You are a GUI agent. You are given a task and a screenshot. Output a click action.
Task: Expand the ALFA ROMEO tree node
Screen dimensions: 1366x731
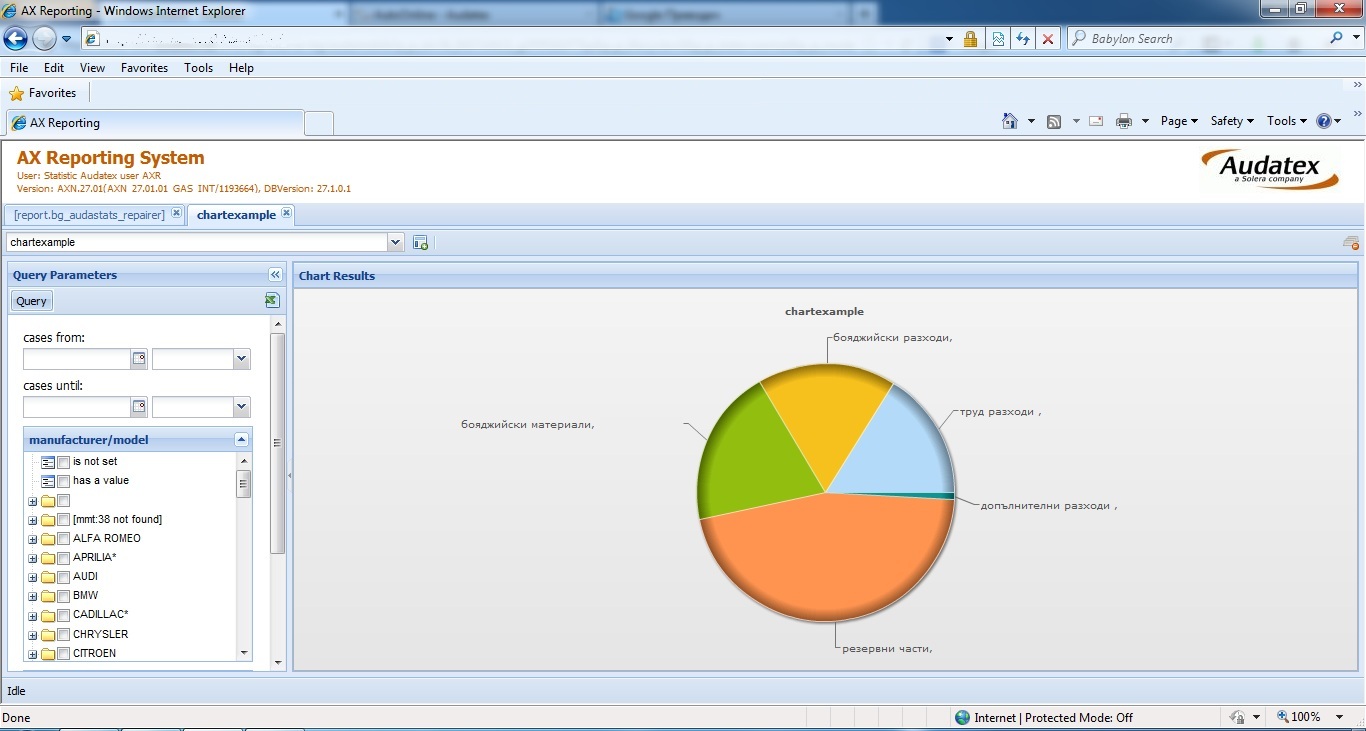(33, 540)
